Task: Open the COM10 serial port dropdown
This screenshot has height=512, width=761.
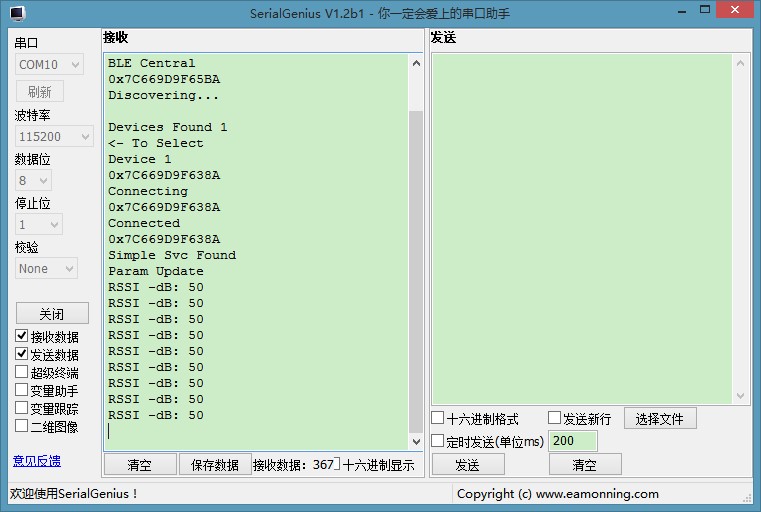Action: [x=49, y=65]
